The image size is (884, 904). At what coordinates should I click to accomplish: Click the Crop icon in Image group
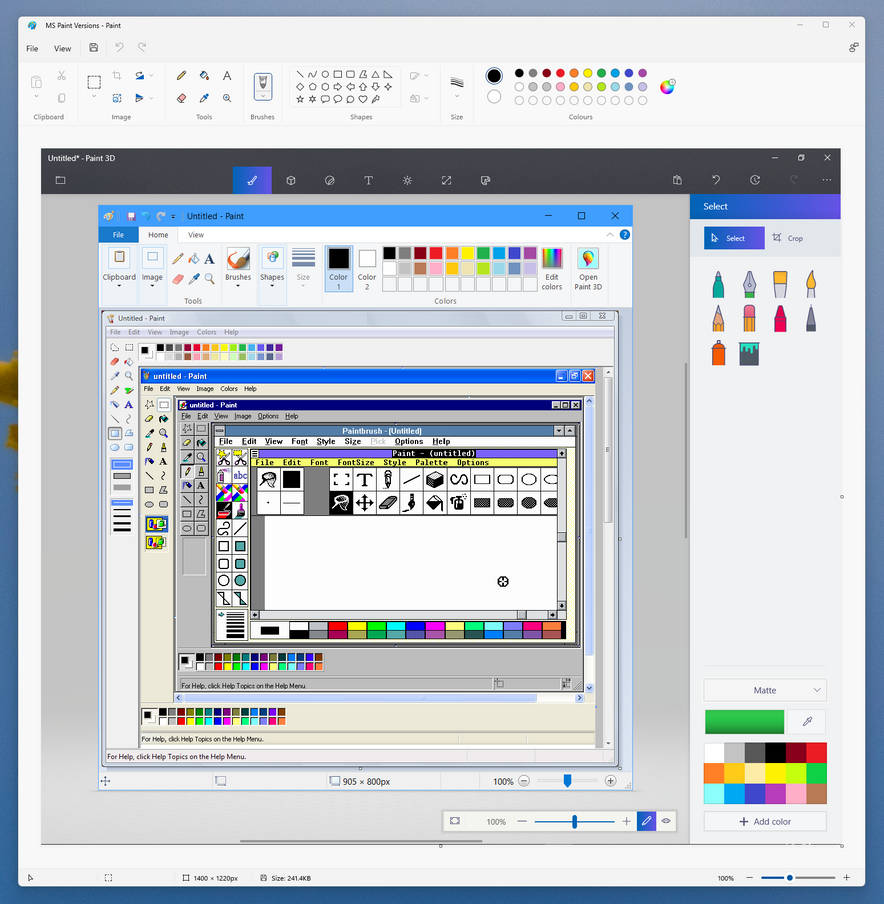click(117, 76)
